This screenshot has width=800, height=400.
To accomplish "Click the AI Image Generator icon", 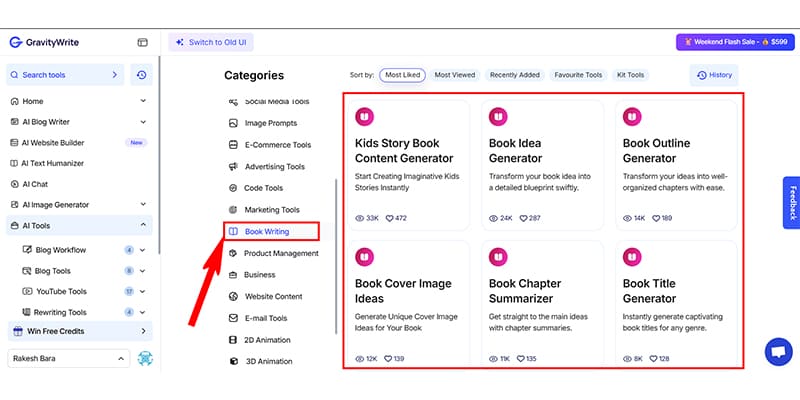I will [x=14, y=205].
